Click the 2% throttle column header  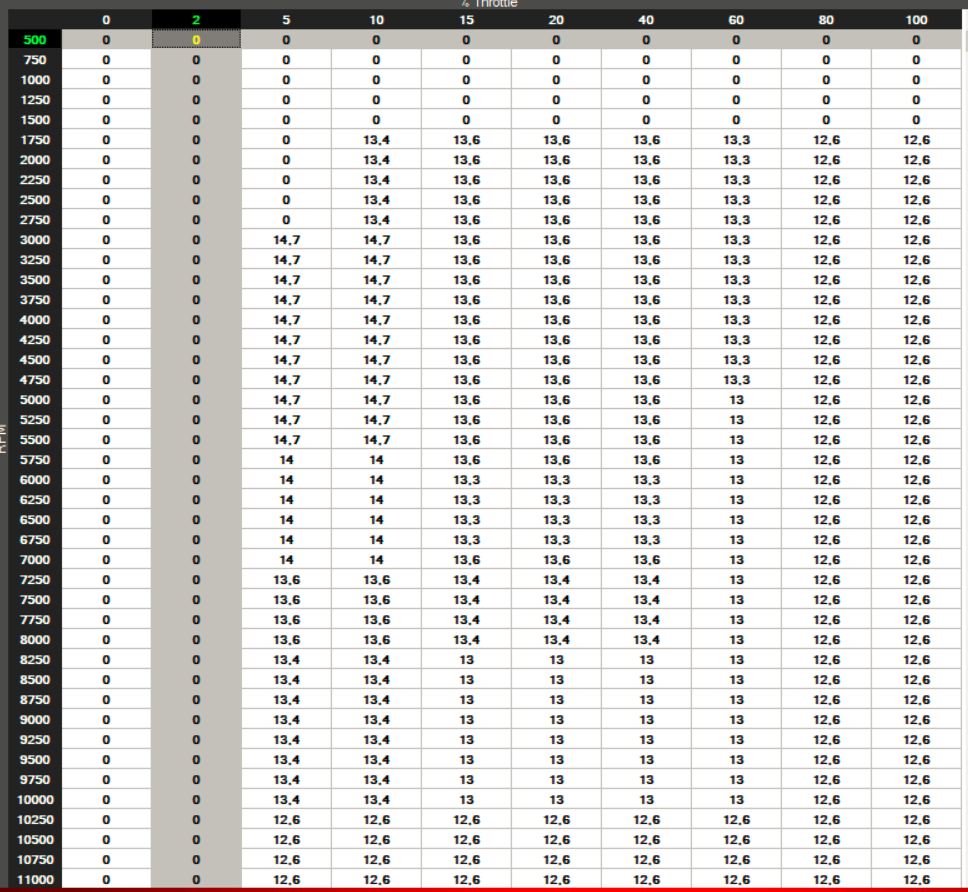point(196,20)
